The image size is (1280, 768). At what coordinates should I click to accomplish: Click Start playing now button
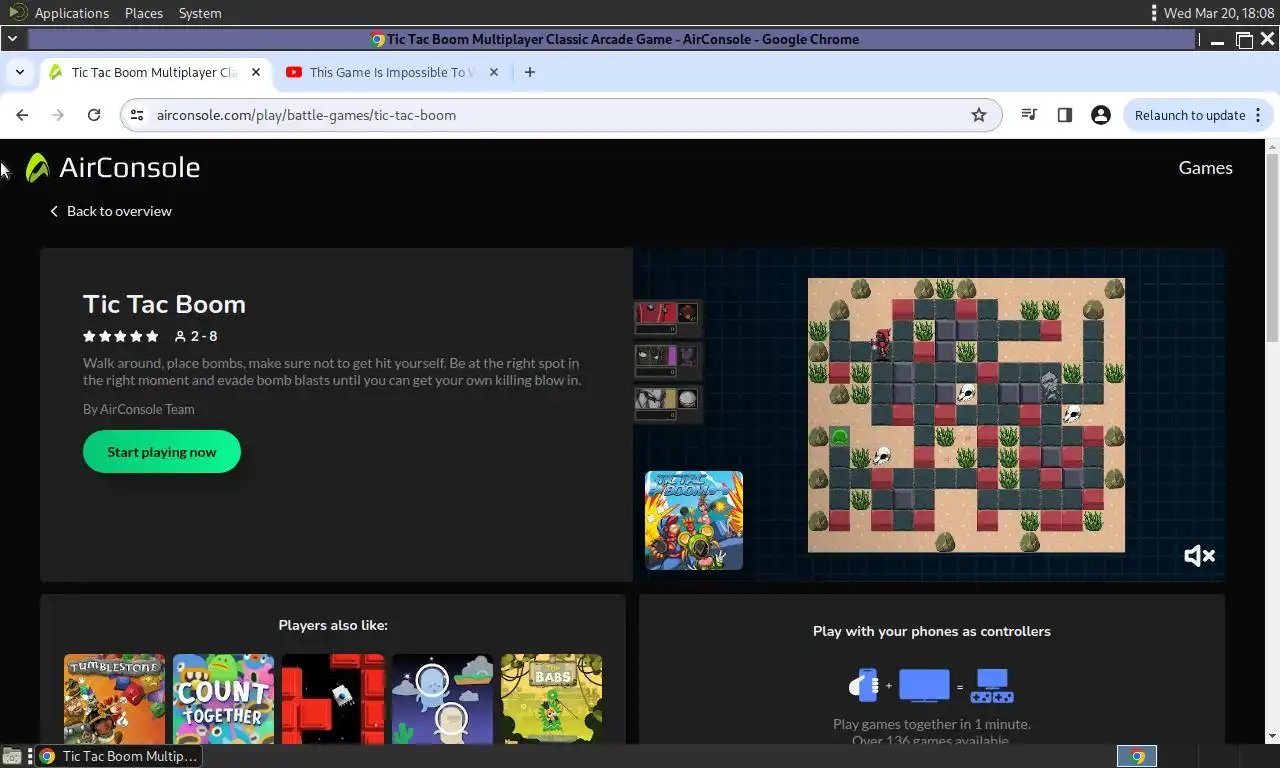coord(162,452)
